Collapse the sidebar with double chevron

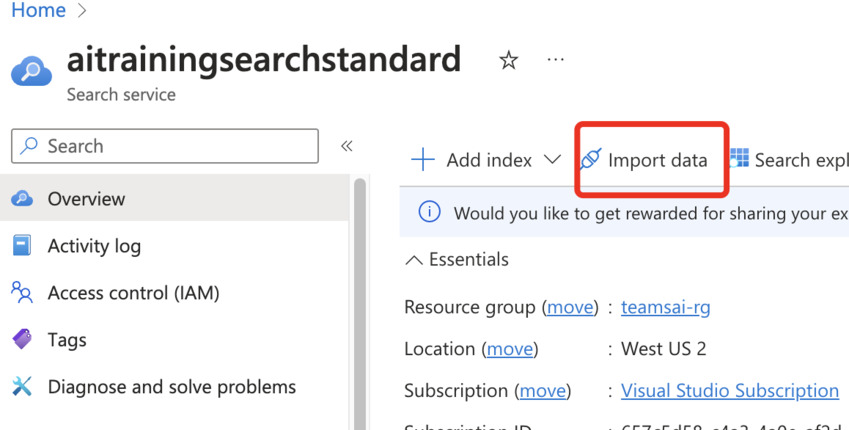pyautogui.click(x=347, y=146)
